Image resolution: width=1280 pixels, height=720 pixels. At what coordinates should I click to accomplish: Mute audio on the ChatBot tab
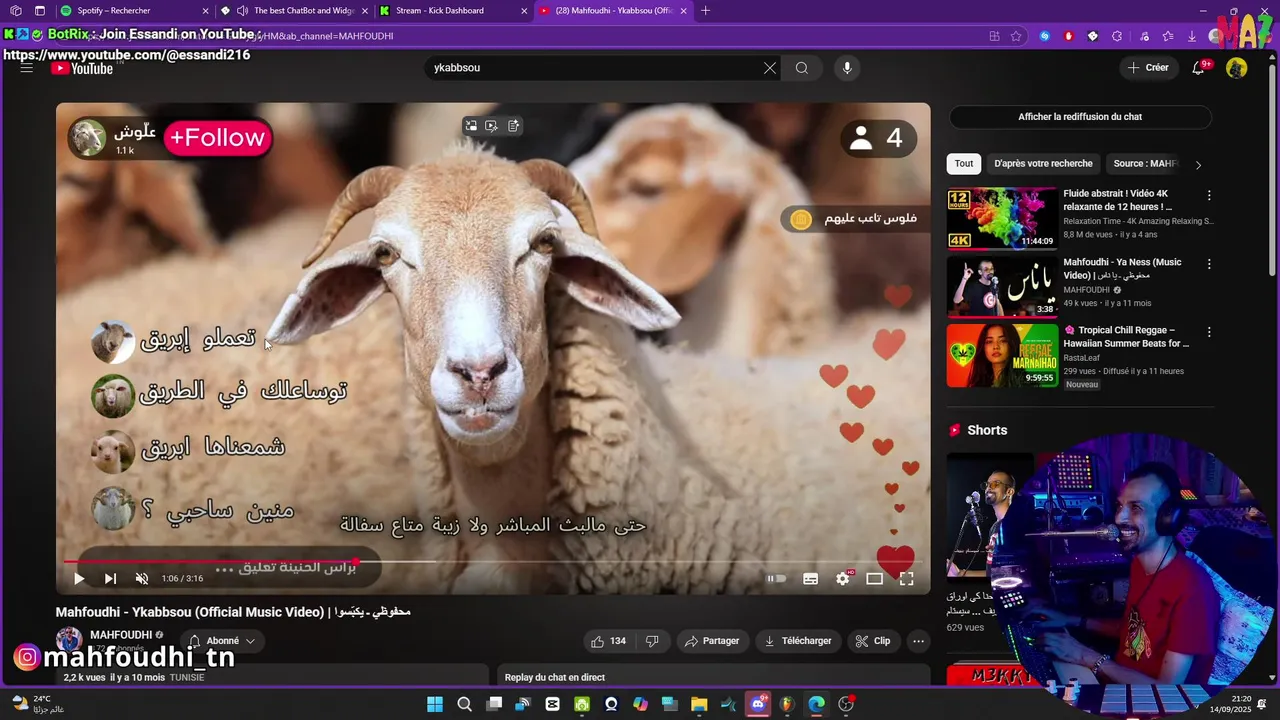243,11
